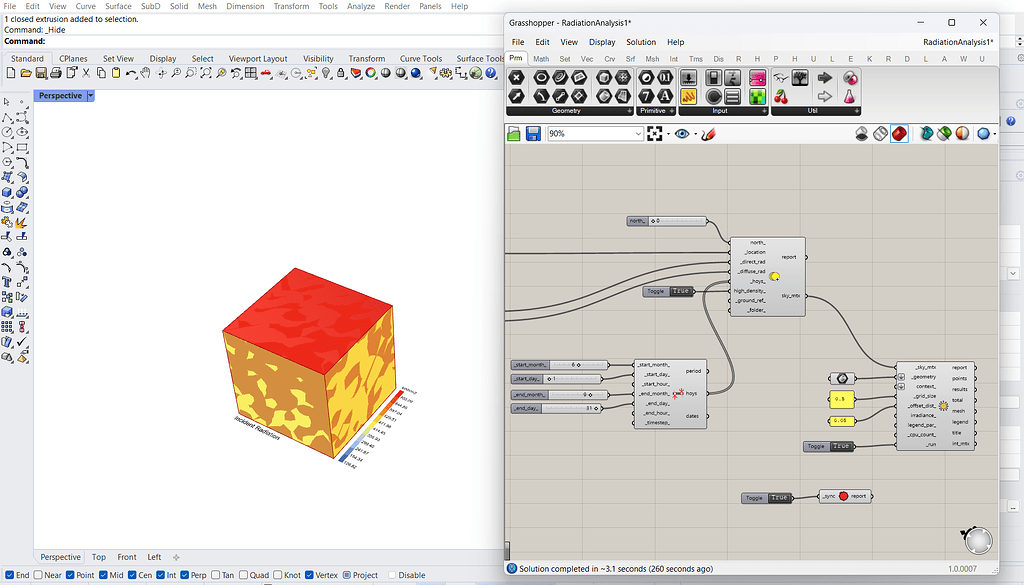Enable shaded preview using the red gem icon

coord(900,133)
